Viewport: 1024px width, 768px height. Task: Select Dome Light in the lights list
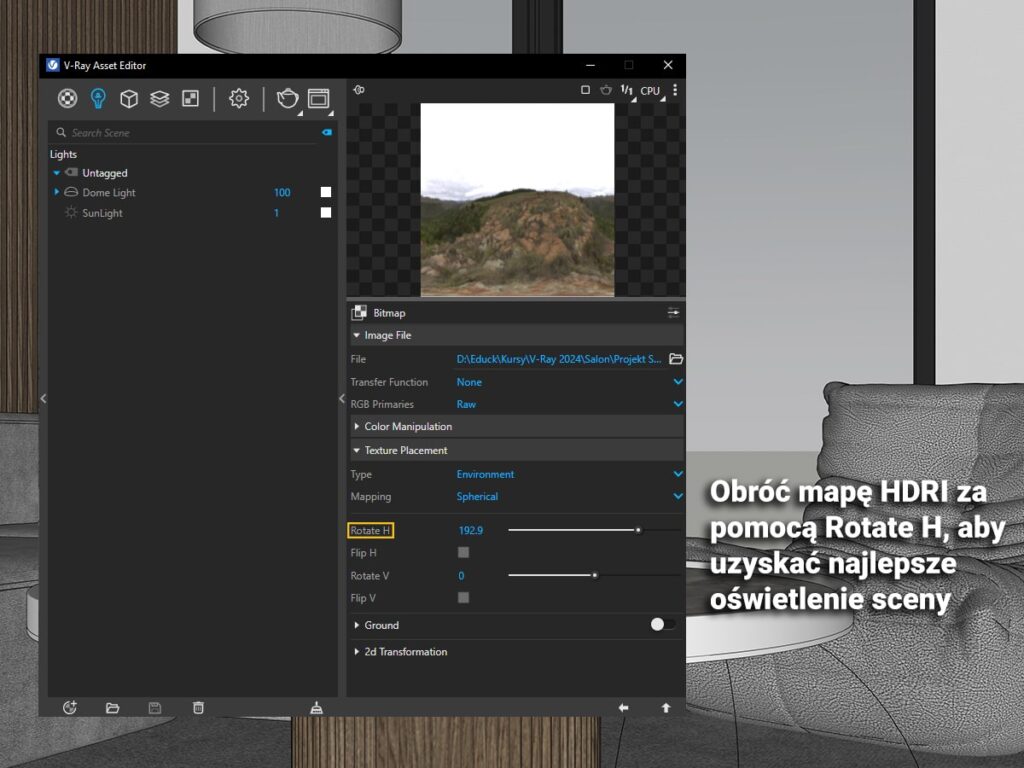tap(109, 193)
